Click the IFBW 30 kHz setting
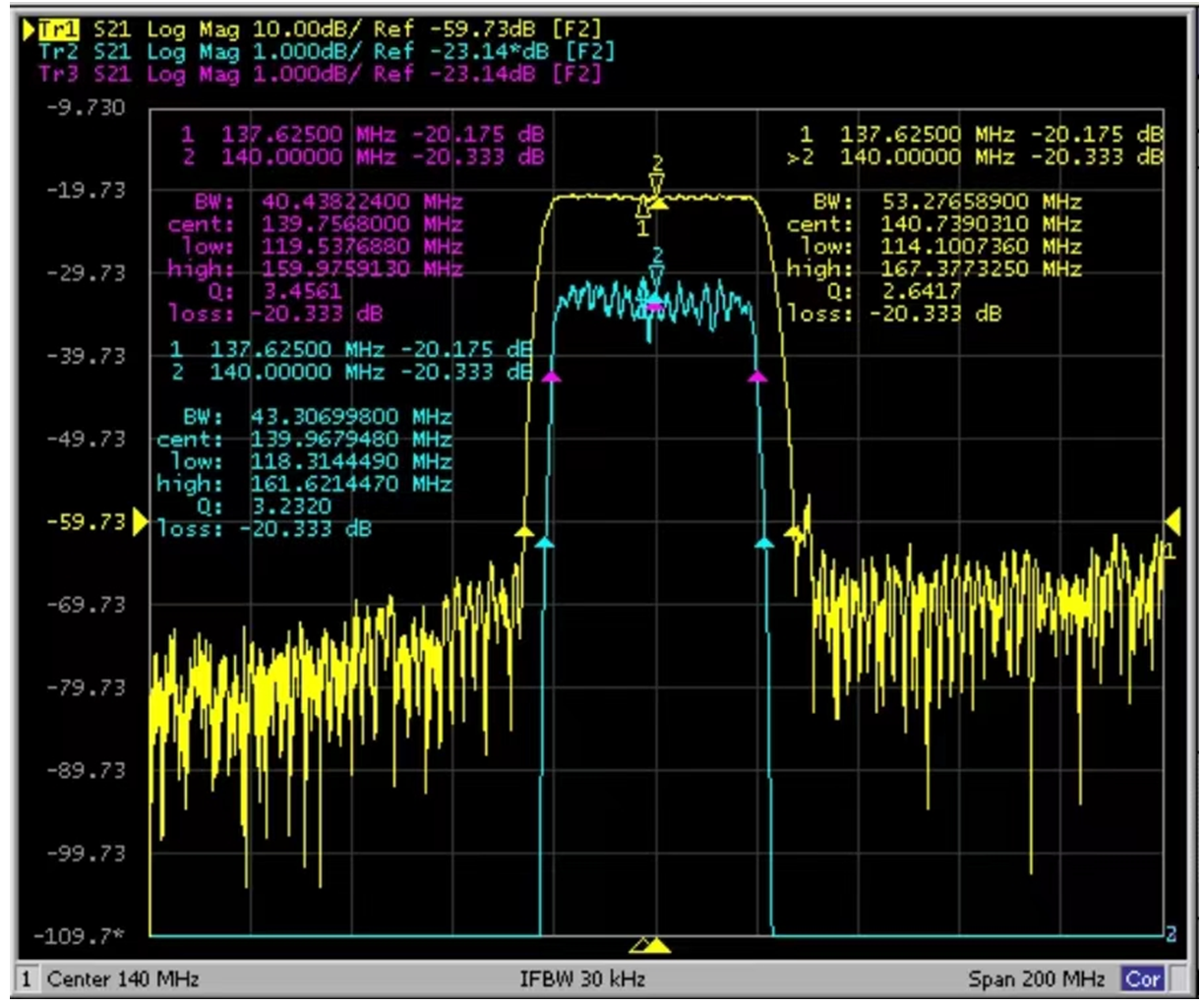1204x1007 pixels. click(x=582, y=978)
